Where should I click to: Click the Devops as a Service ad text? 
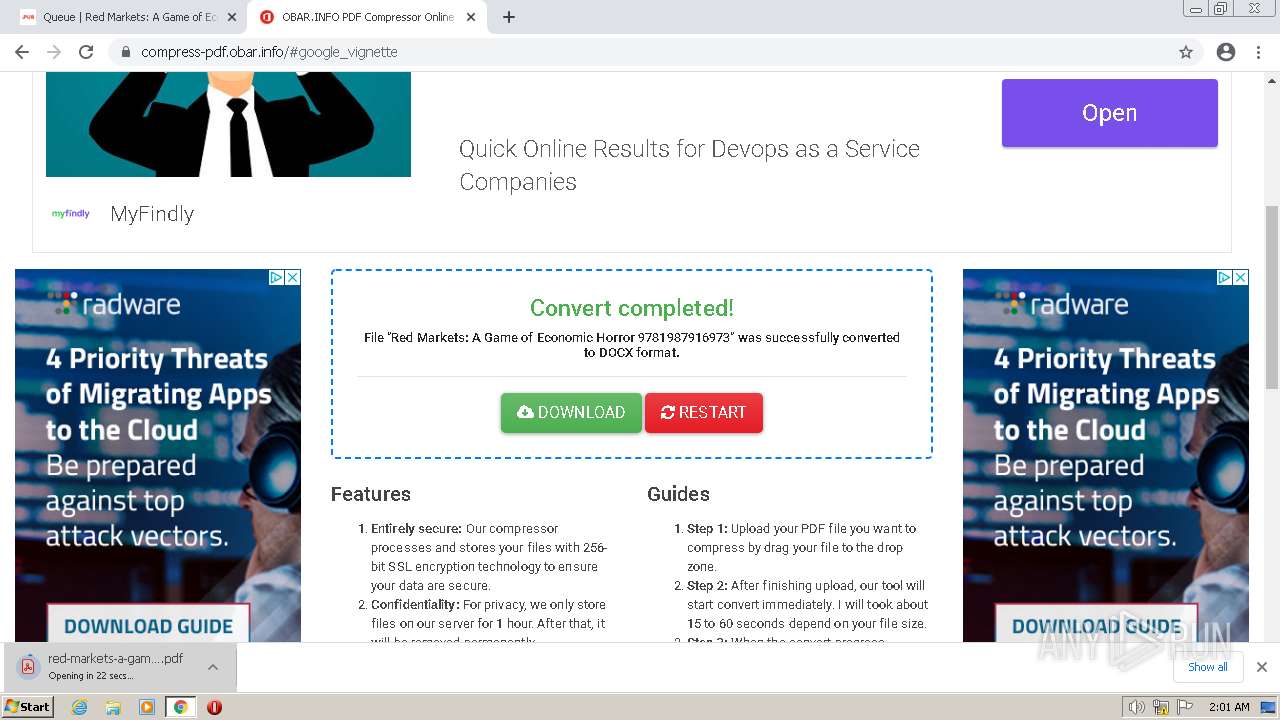click(689, 165)
